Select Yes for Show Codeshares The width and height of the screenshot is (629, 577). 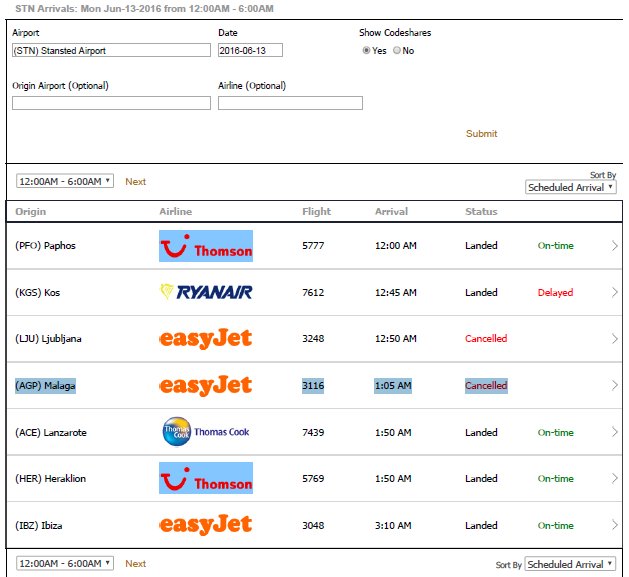tap(366, 50)
